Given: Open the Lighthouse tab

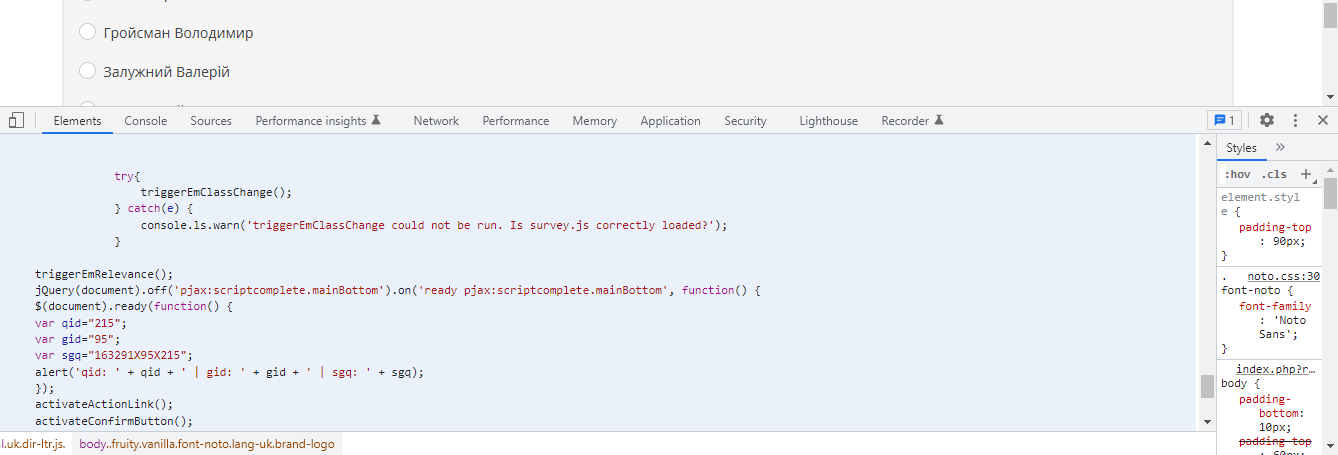Looking at the screenshot, I should pyautogui.click(x=828, y=121).
